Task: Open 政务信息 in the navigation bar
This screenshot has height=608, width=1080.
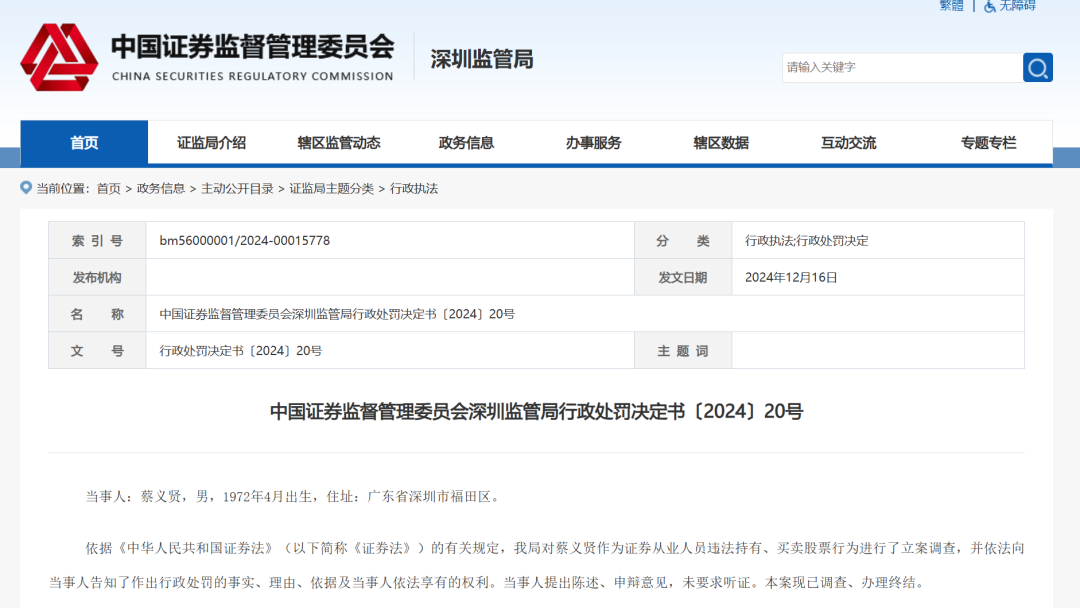Action: click(x=466, y=143)
